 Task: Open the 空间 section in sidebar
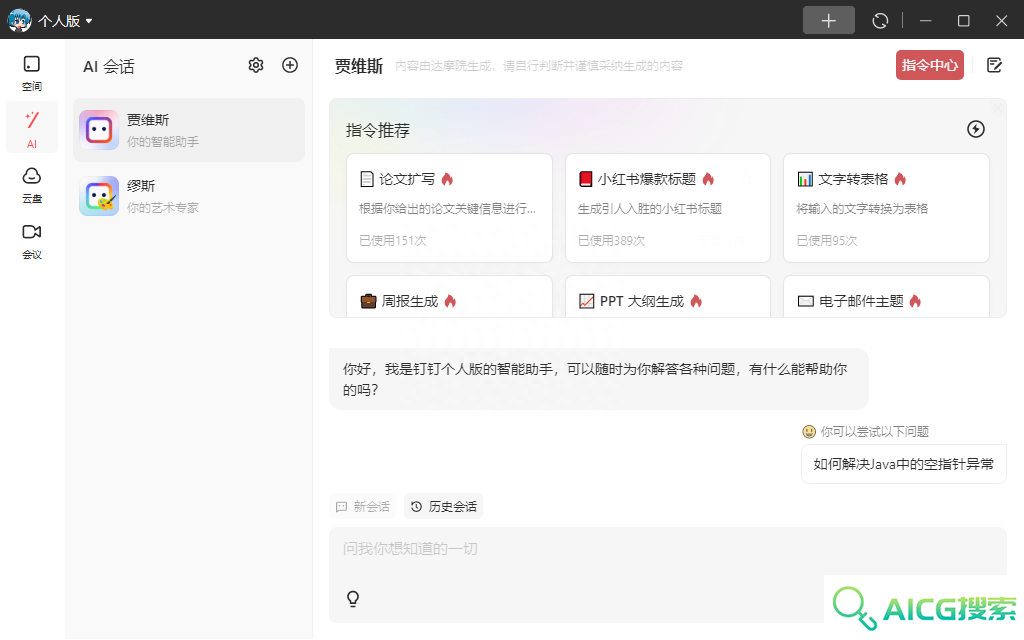[31, 73]
